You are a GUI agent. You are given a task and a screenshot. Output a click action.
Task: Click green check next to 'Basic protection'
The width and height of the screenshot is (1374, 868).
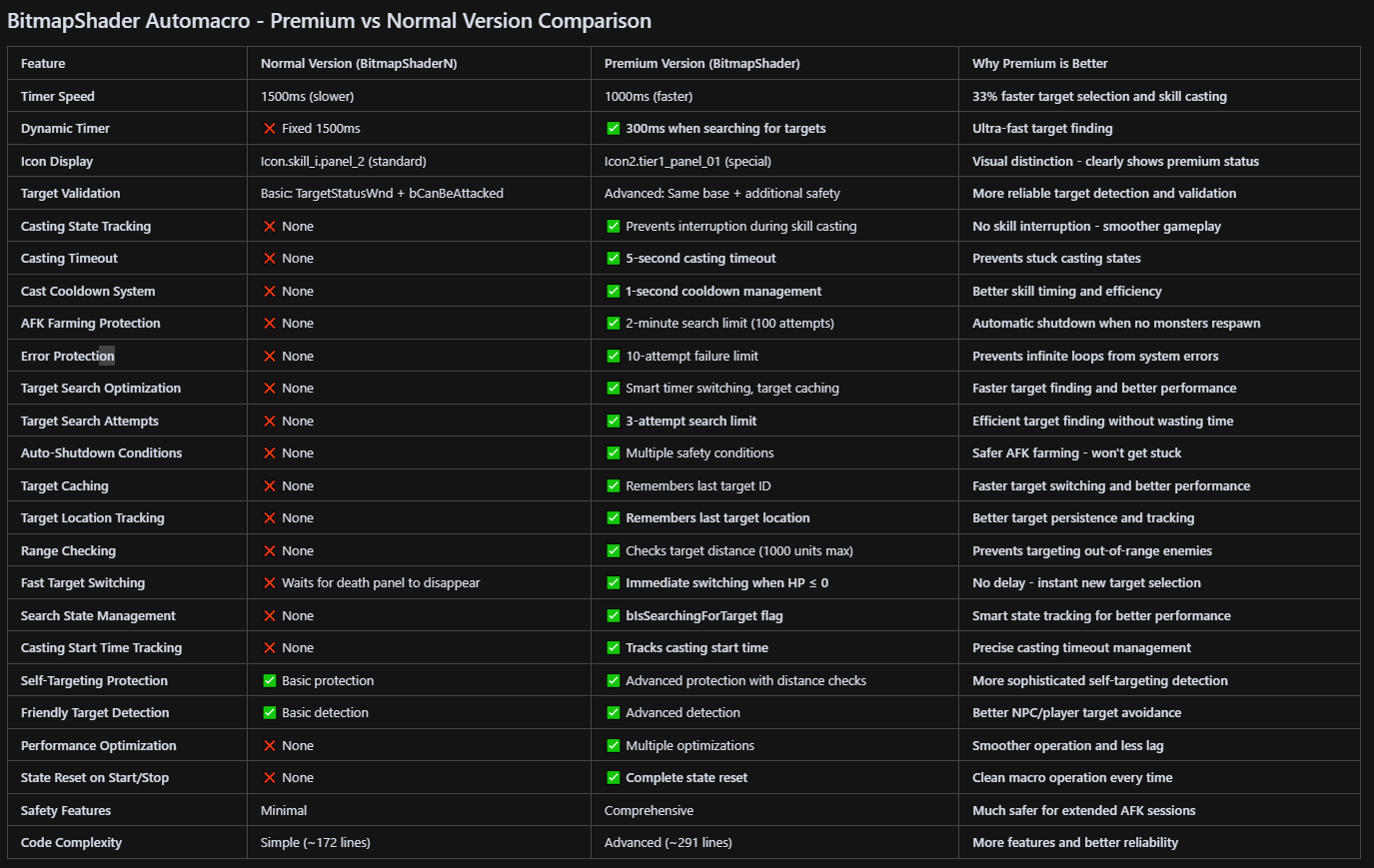(x=270, y=681)
